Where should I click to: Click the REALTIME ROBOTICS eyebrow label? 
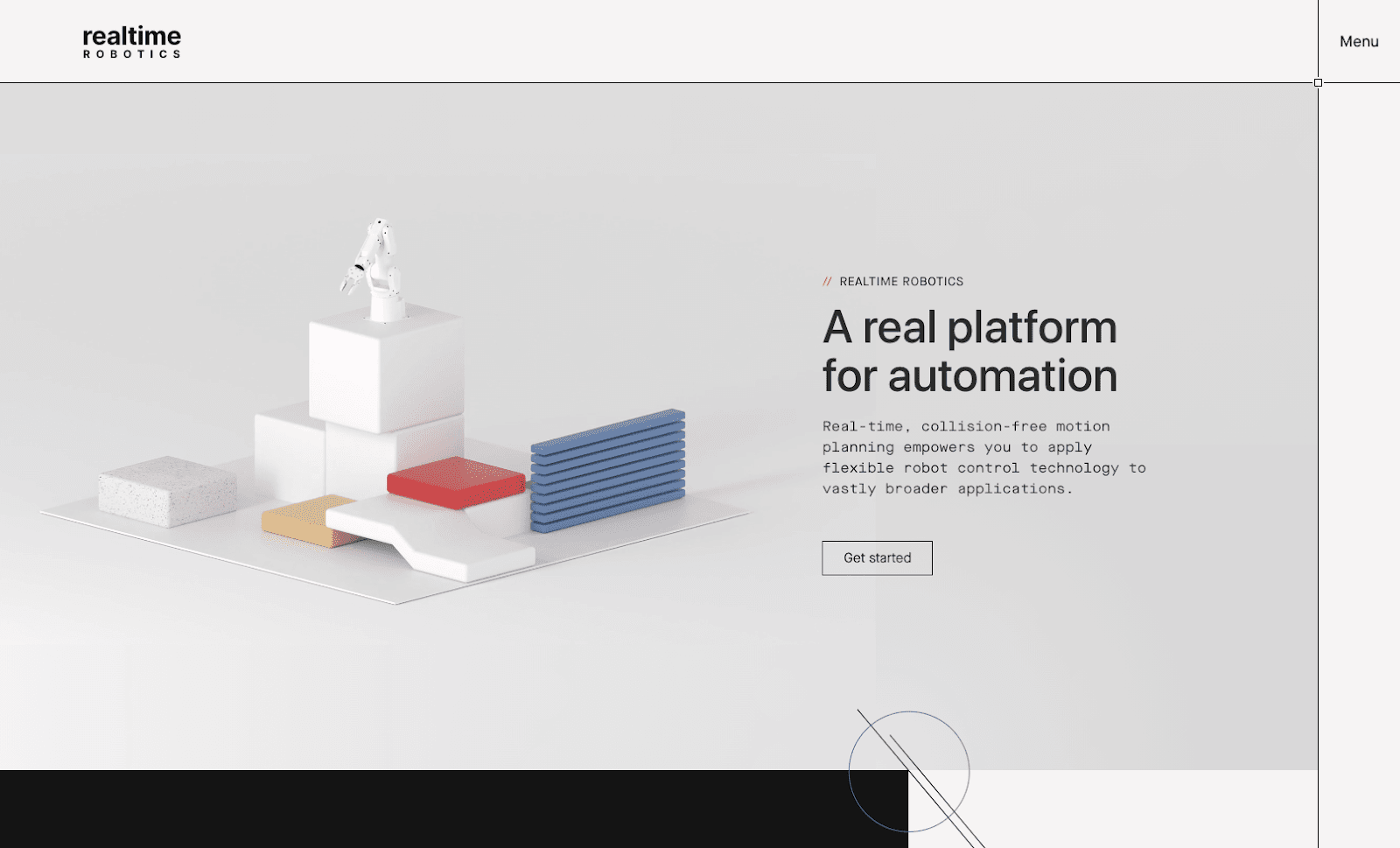click(x=900, y=281)
